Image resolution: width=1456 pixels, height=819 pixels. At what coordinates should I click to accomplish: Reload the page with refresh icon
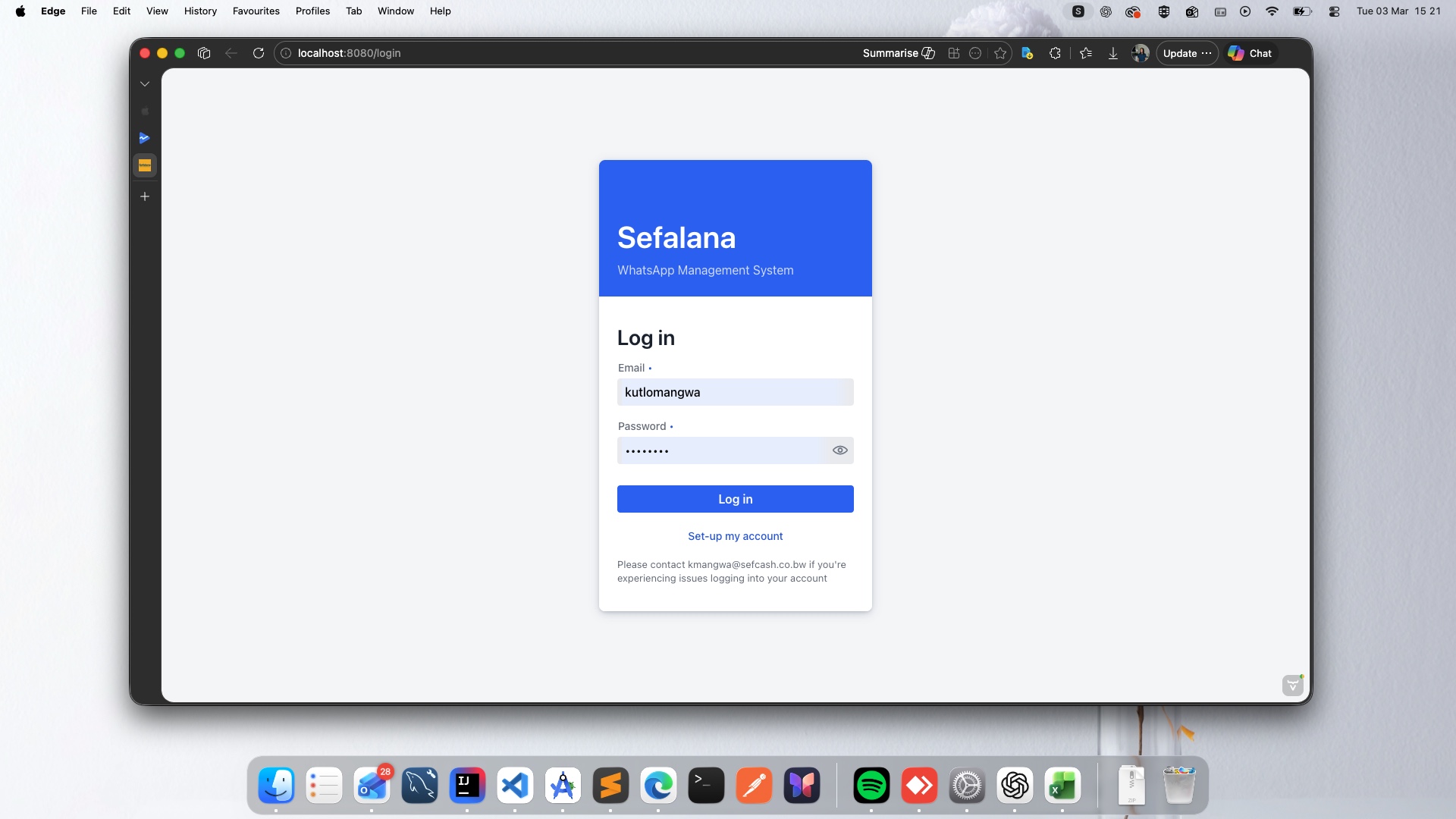[x=259, y=53]
